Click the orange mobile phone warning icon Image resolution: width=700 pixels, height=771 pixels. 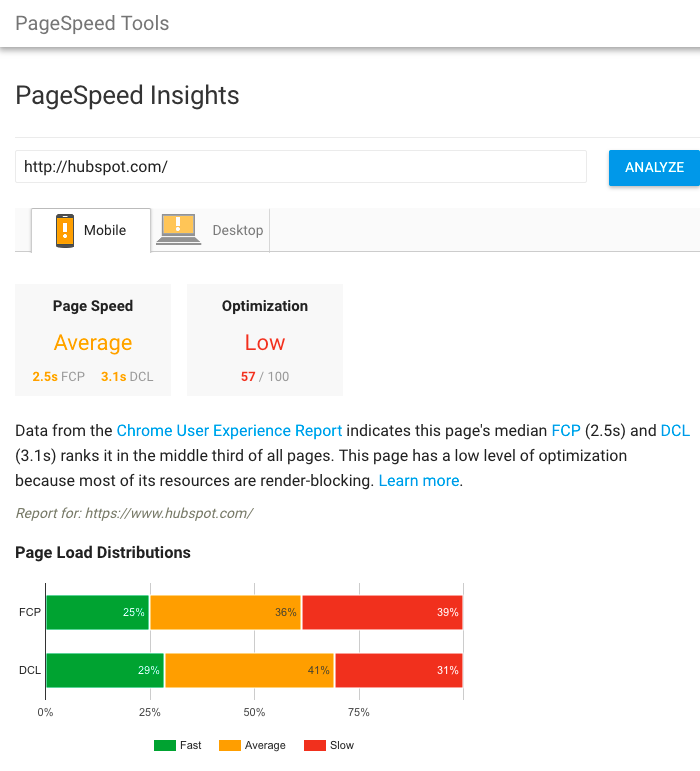tap(65, 231)
